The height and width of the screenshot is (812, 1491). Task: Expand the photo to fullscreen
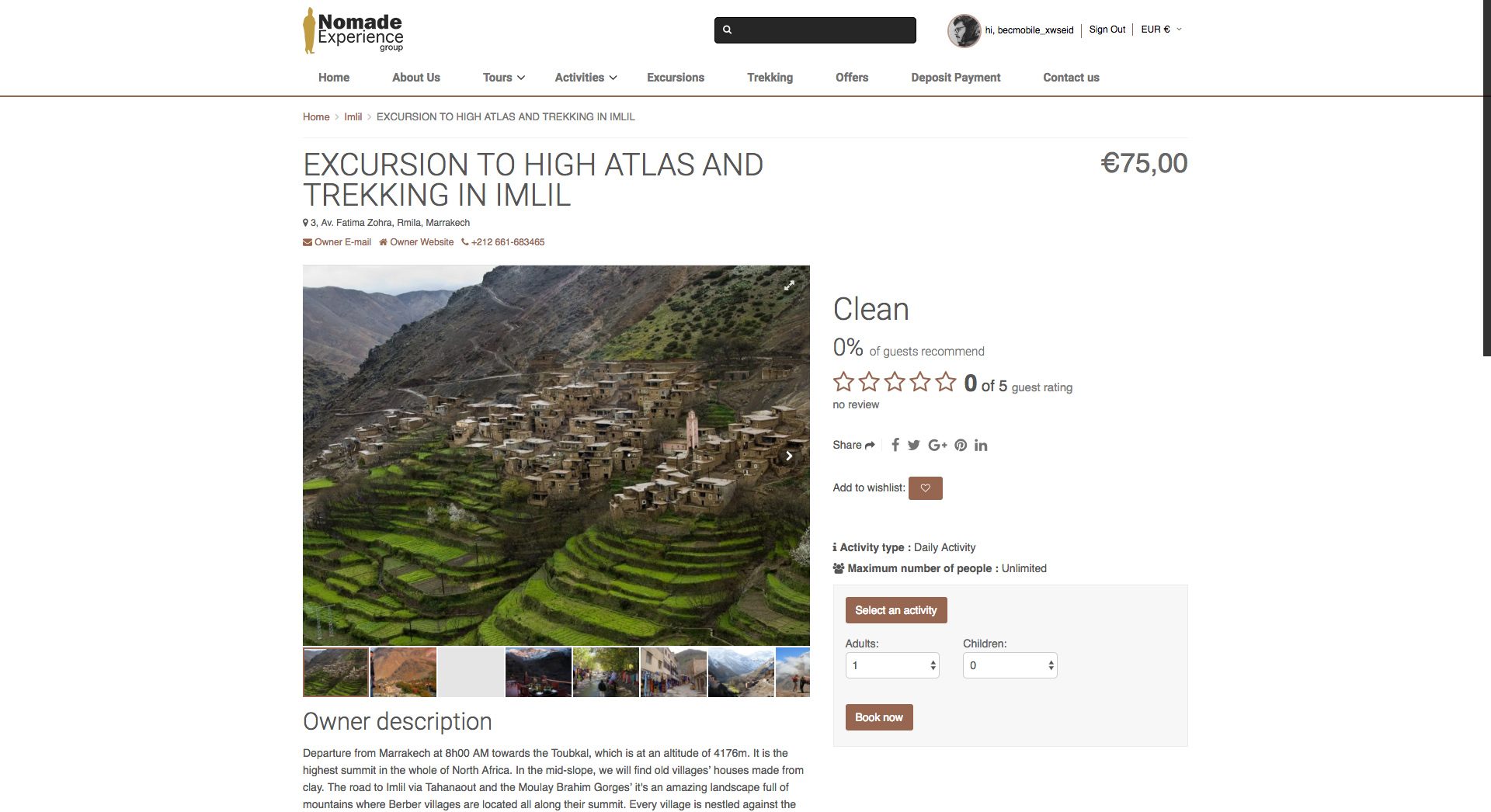coord(789,286)
